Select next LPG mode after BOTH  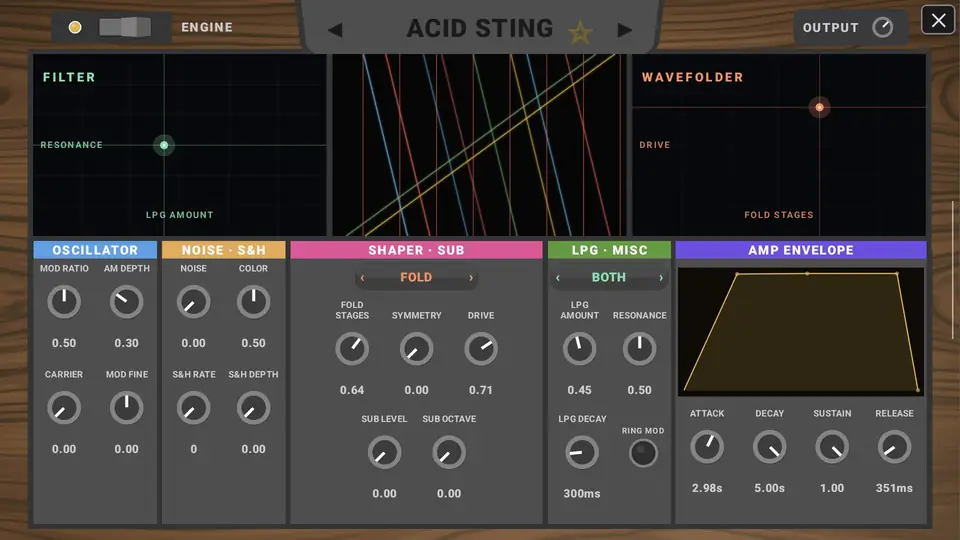click(x=661, y=278)
